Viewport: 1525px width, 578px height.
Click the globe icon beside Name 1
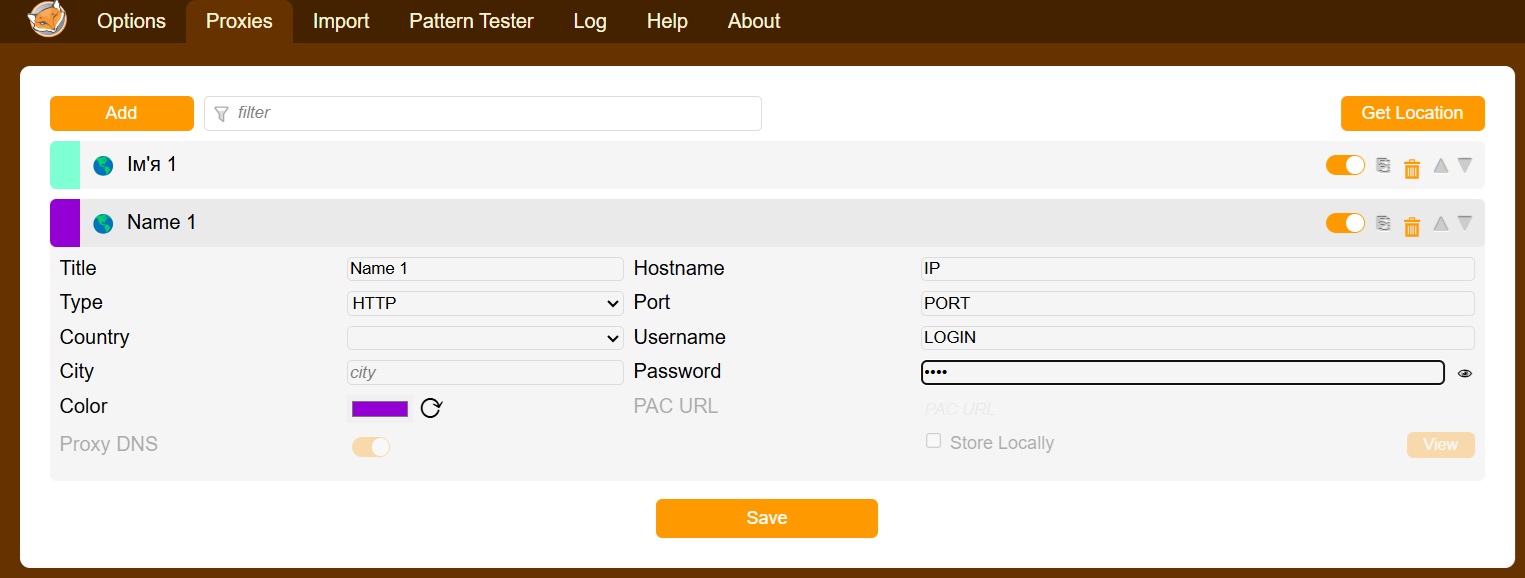[103, 224]
